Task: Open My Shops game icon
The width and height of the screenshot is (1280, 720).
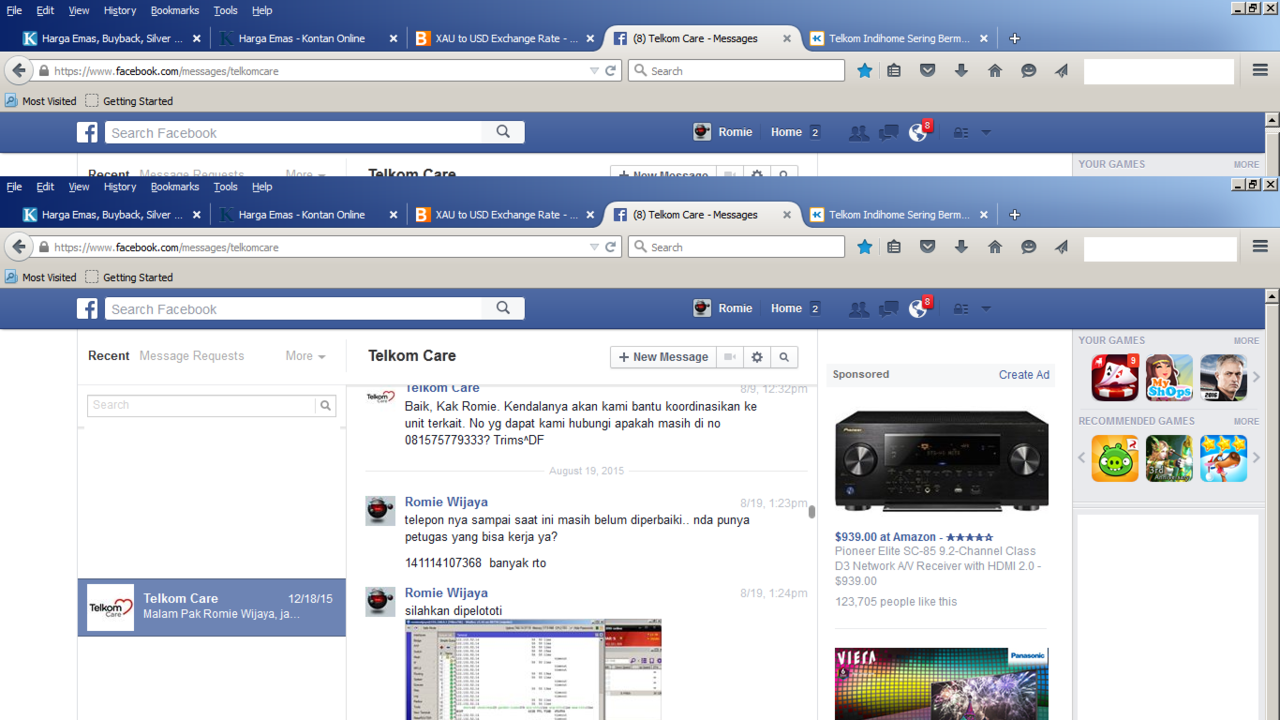Action: [1170, 378]
